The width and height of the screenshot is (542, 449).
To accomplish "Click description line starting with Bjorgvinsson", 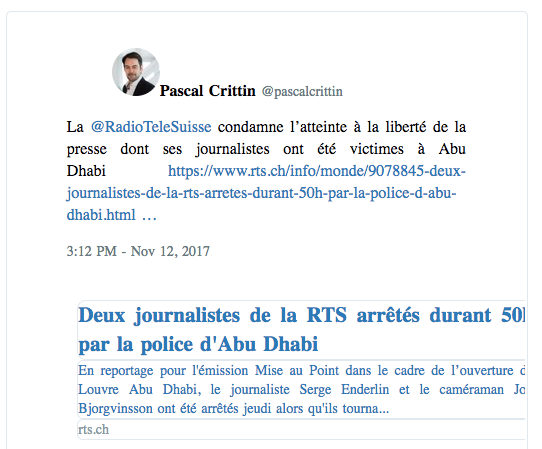I will 234,409.
